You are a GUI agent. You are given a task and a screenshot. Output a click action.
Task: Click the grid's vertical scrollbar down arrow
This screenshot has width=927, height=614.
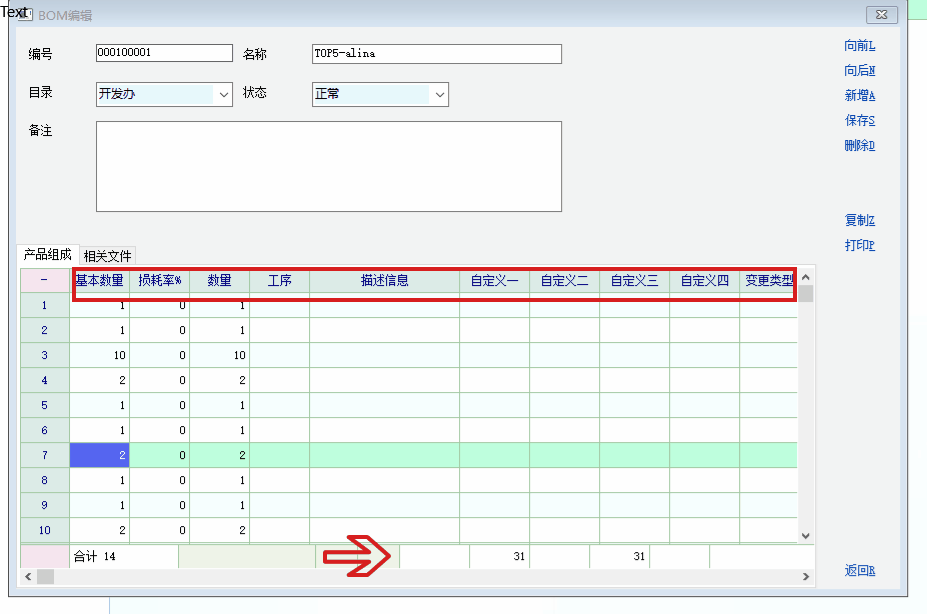806,536
